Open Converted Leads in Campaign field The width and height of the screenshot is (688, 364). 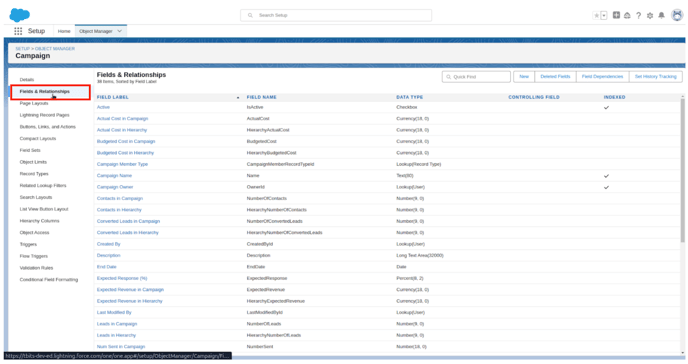click(128, 221)
